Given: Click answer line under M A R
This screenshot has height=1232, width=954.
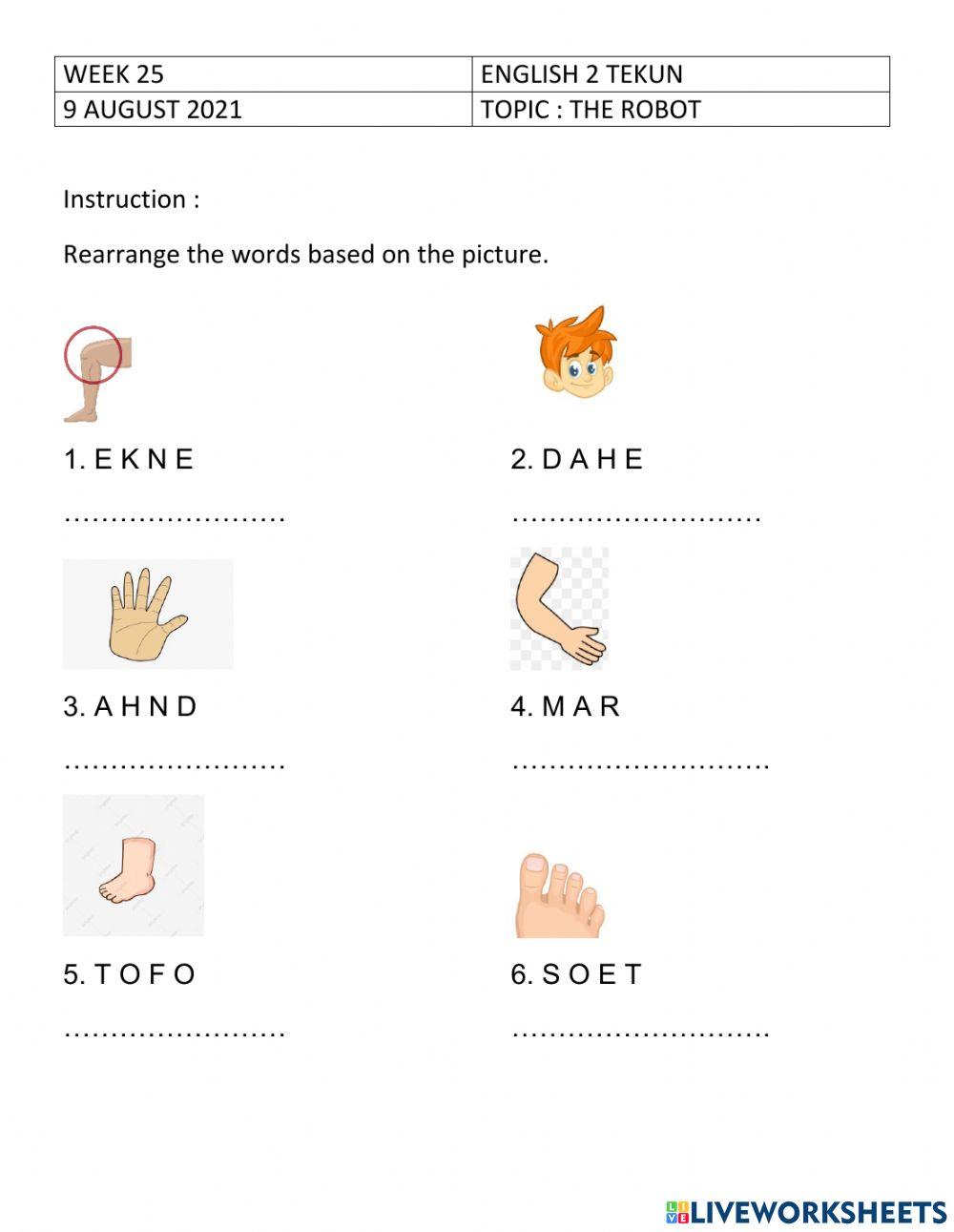Looking at the screenshot, I should pos(640,765).
